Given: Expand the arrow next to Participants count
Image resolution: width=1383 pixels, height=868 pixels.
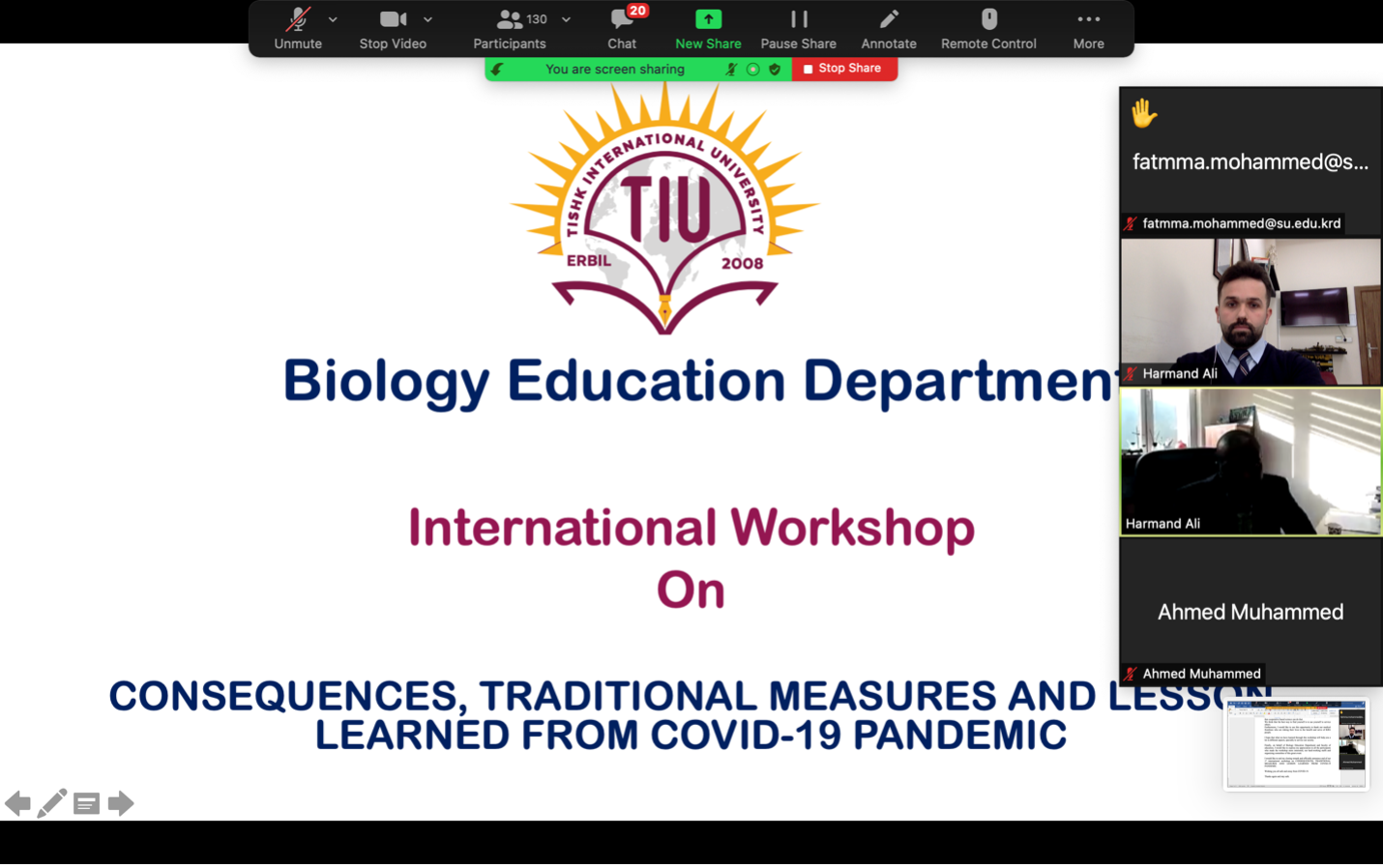Looking at the screenshot, I should (566, 19).
